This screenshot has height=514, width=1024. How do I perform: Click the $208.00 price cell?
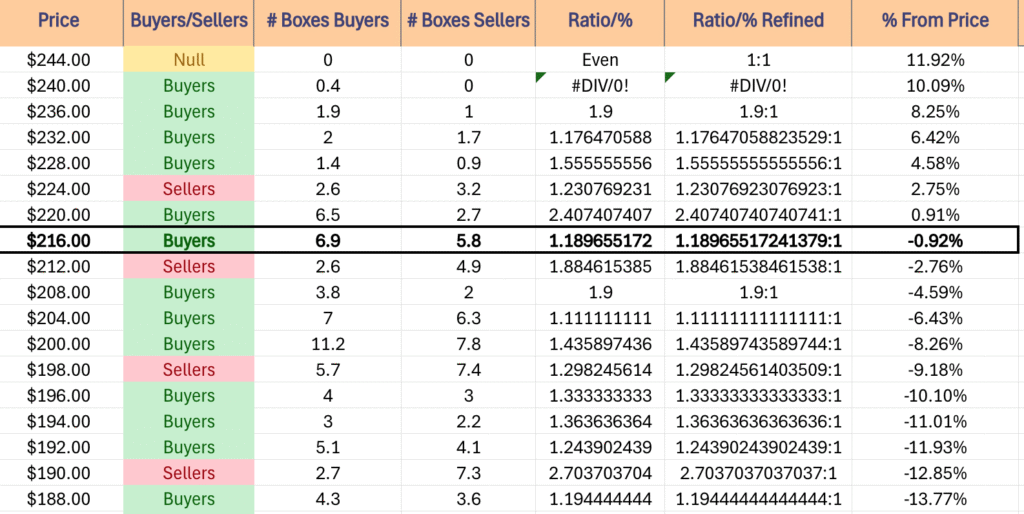tap(61, 293)
